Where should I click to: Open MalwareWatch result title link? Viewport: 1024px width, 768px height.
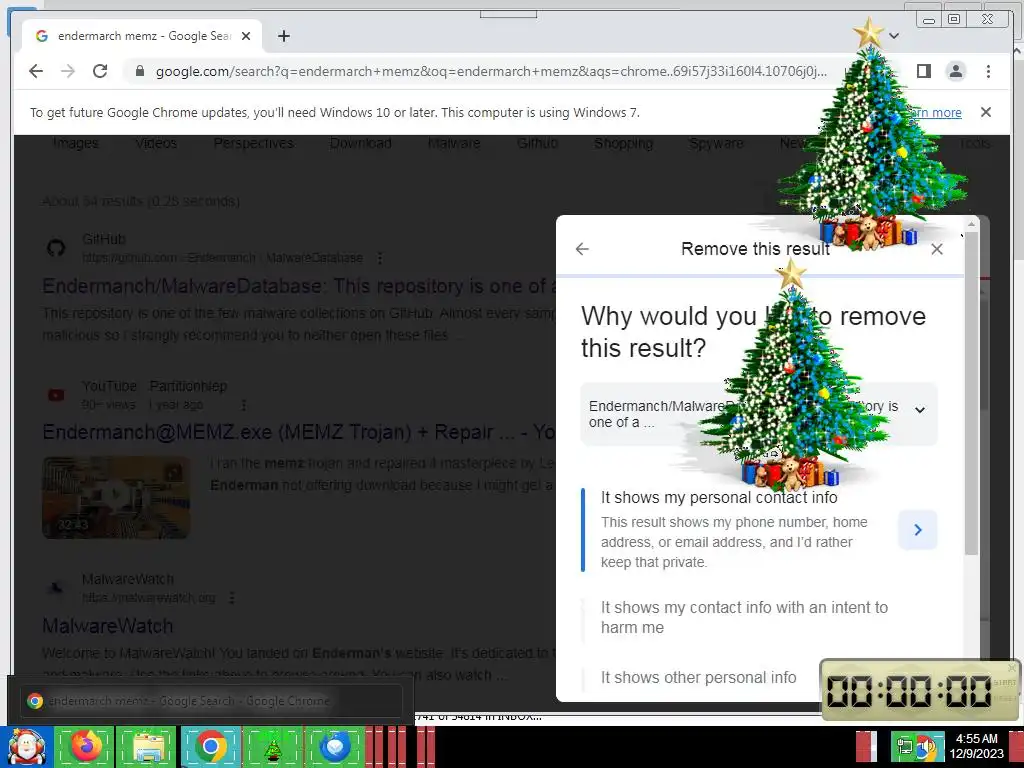108,626
